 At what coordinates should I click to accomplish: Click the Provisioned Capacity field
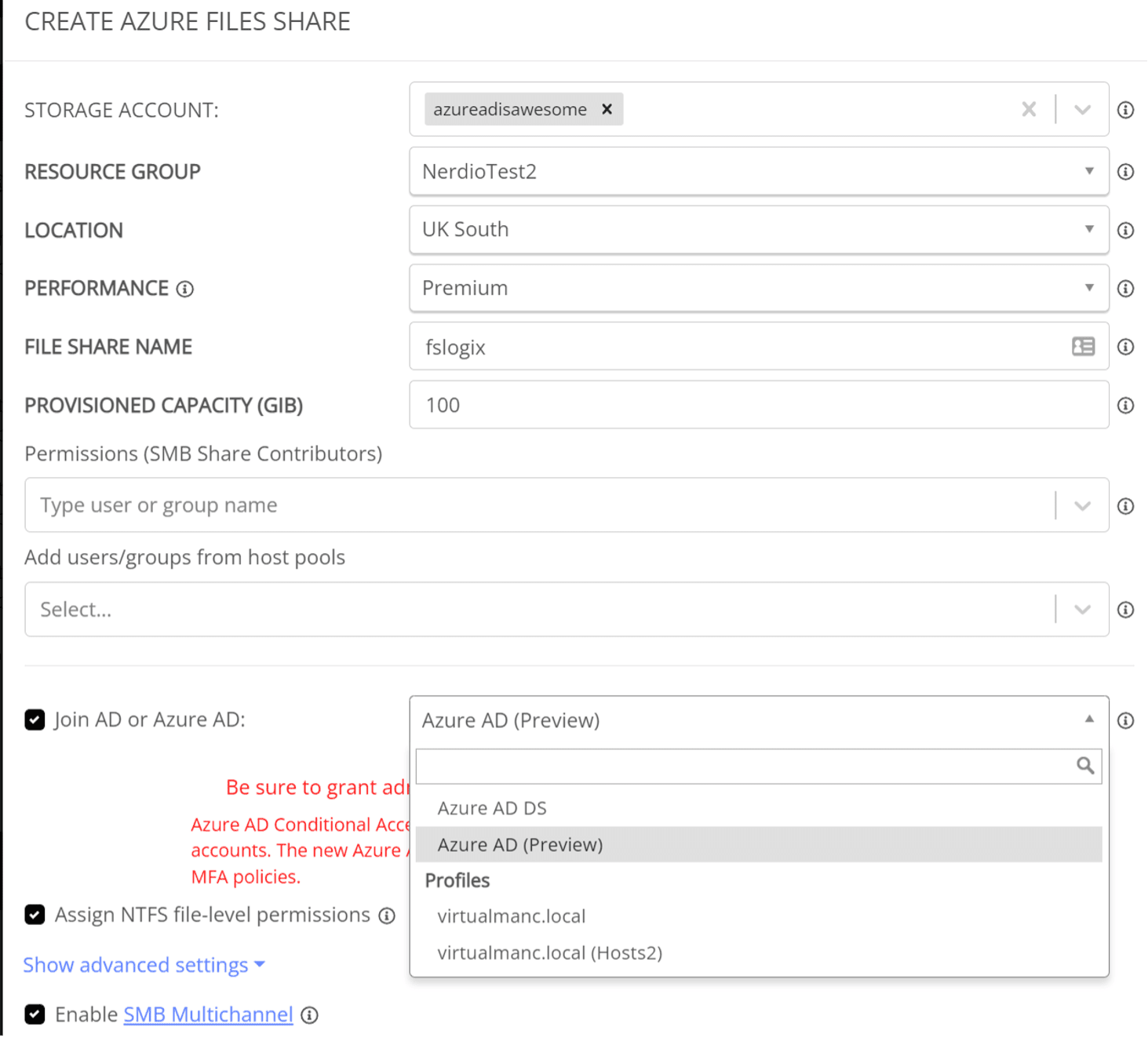(759, 405)
